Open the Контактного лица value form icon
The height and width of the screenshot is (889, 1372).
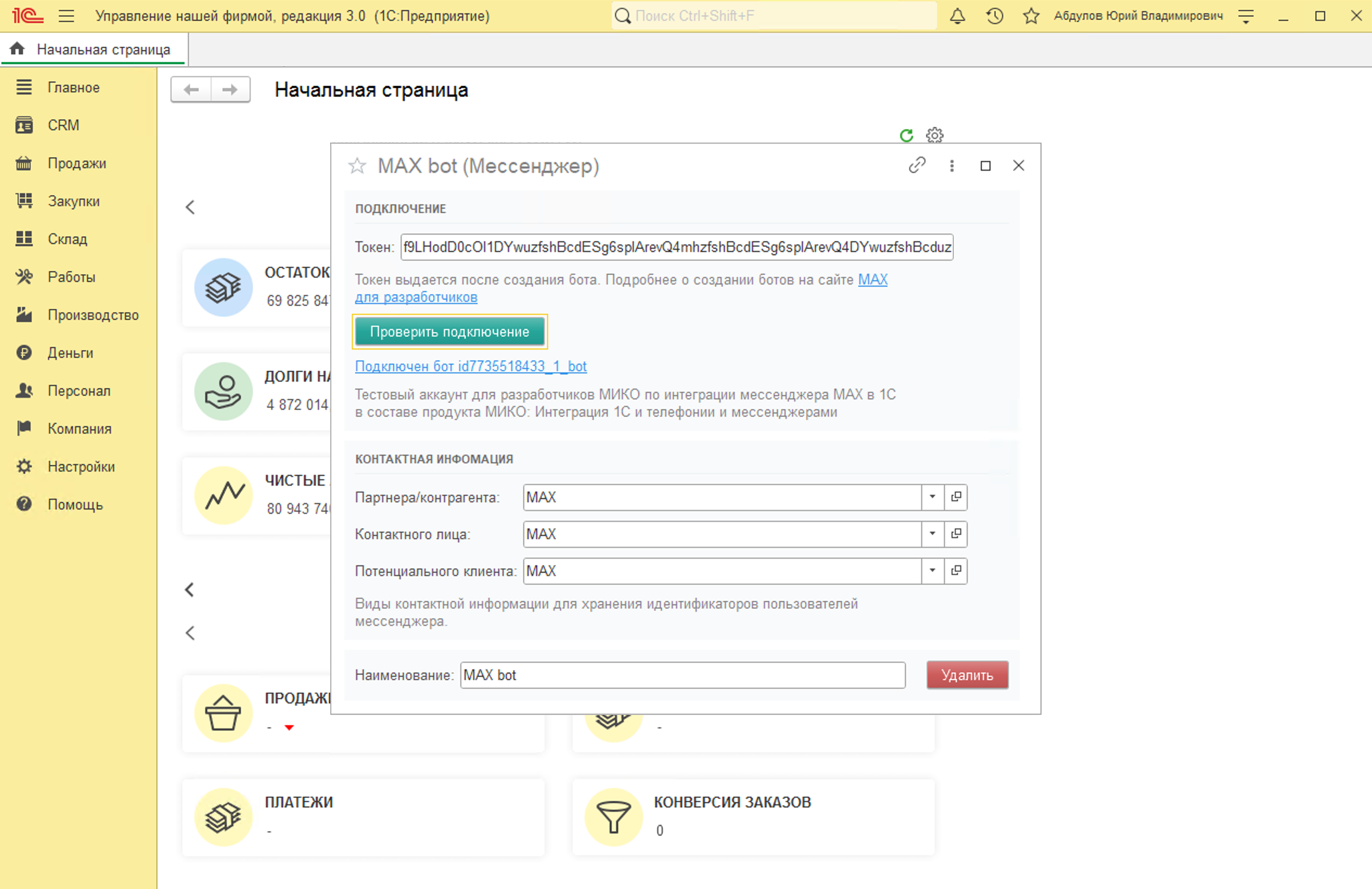coord(956,534)
